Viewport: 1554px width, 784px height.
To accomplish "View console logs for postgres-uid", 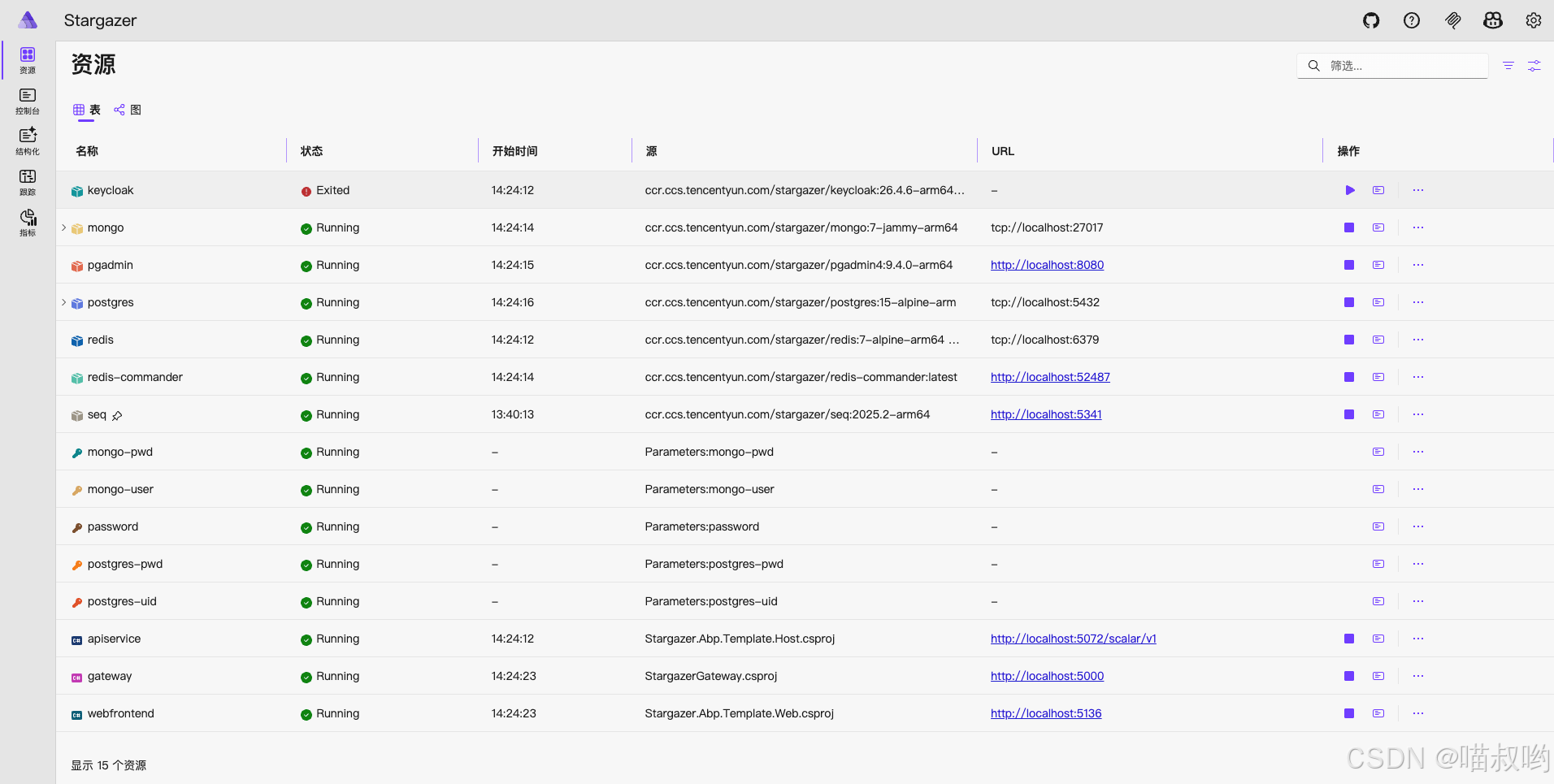I will click(1378, 601).
